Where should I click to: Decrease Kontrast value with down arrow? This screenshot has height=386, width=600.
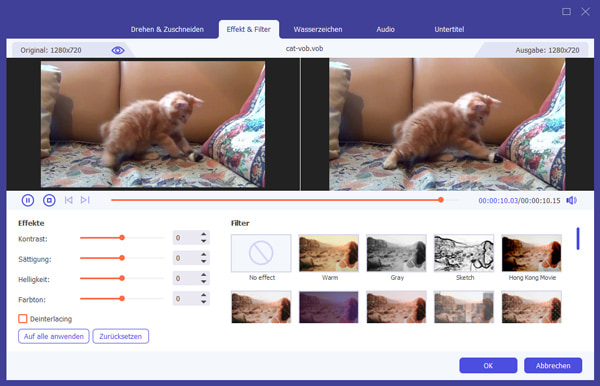pyautogui.click(x=204, y=241)
